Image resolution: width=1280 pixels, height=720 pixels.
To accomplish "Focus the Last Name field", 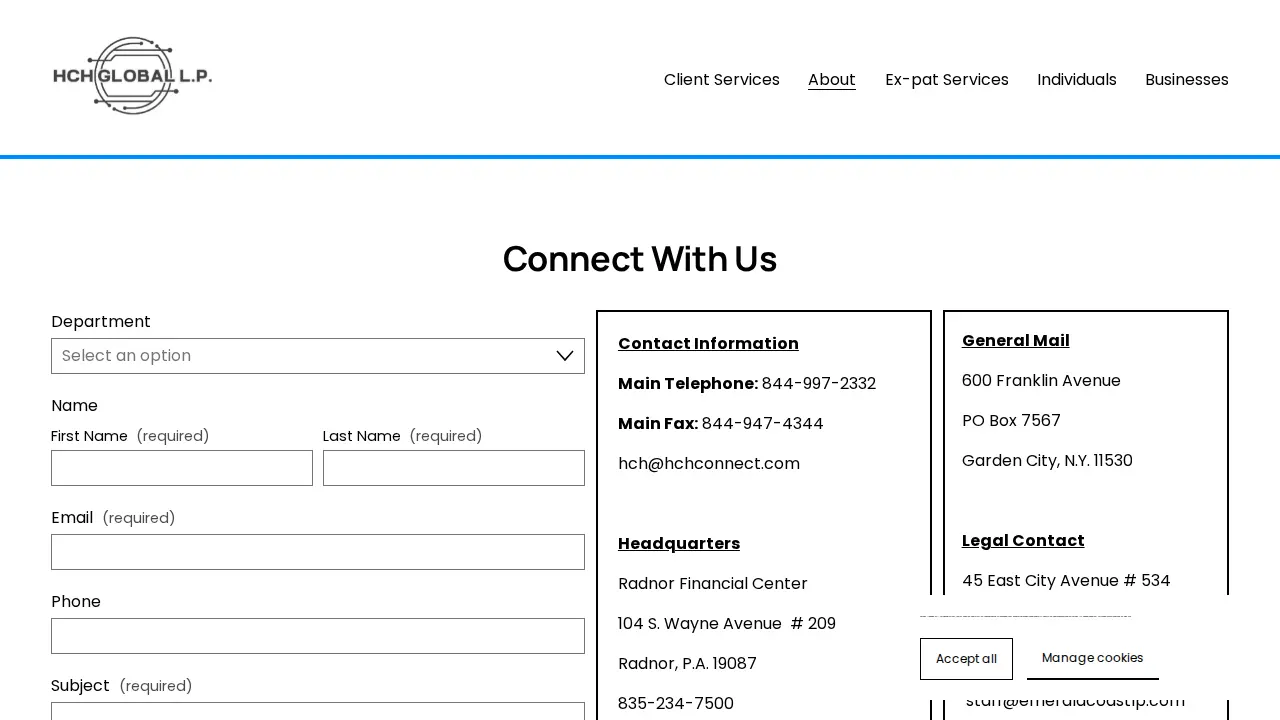I will 454,468.
